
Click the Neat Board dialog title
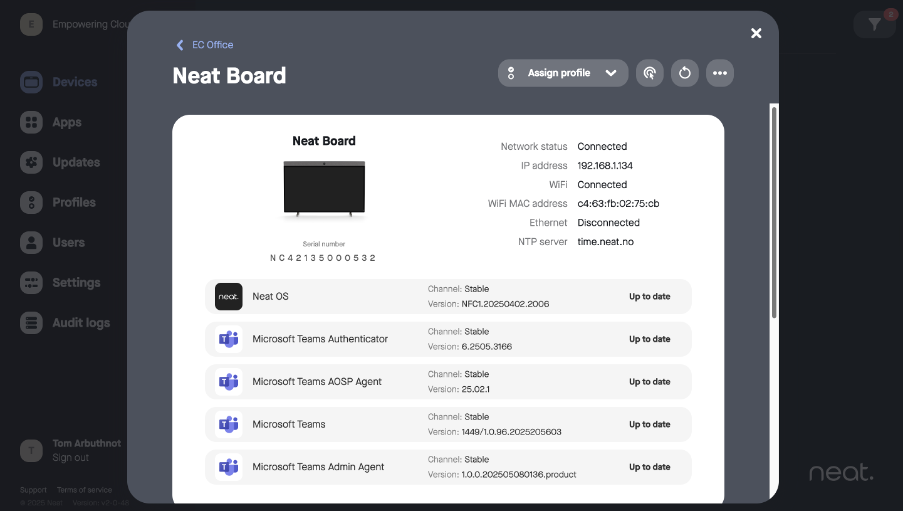point(229,76)
